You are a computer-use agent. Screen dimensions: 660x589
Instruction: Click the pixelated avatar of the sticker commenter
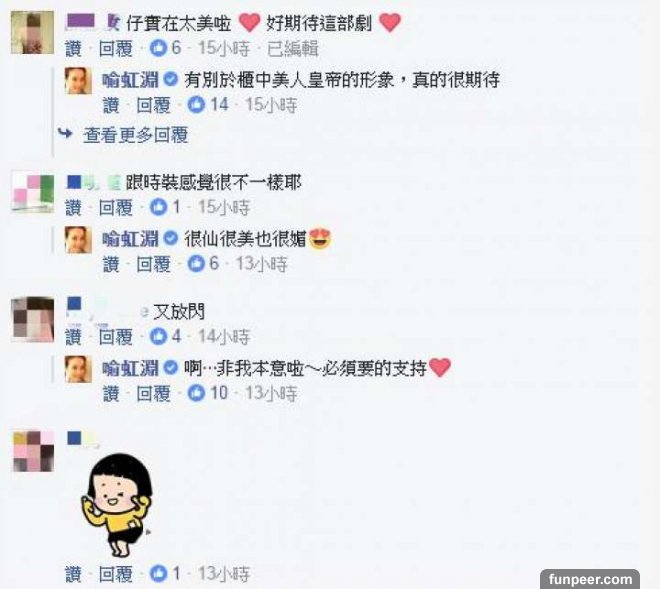click(34, 451)
